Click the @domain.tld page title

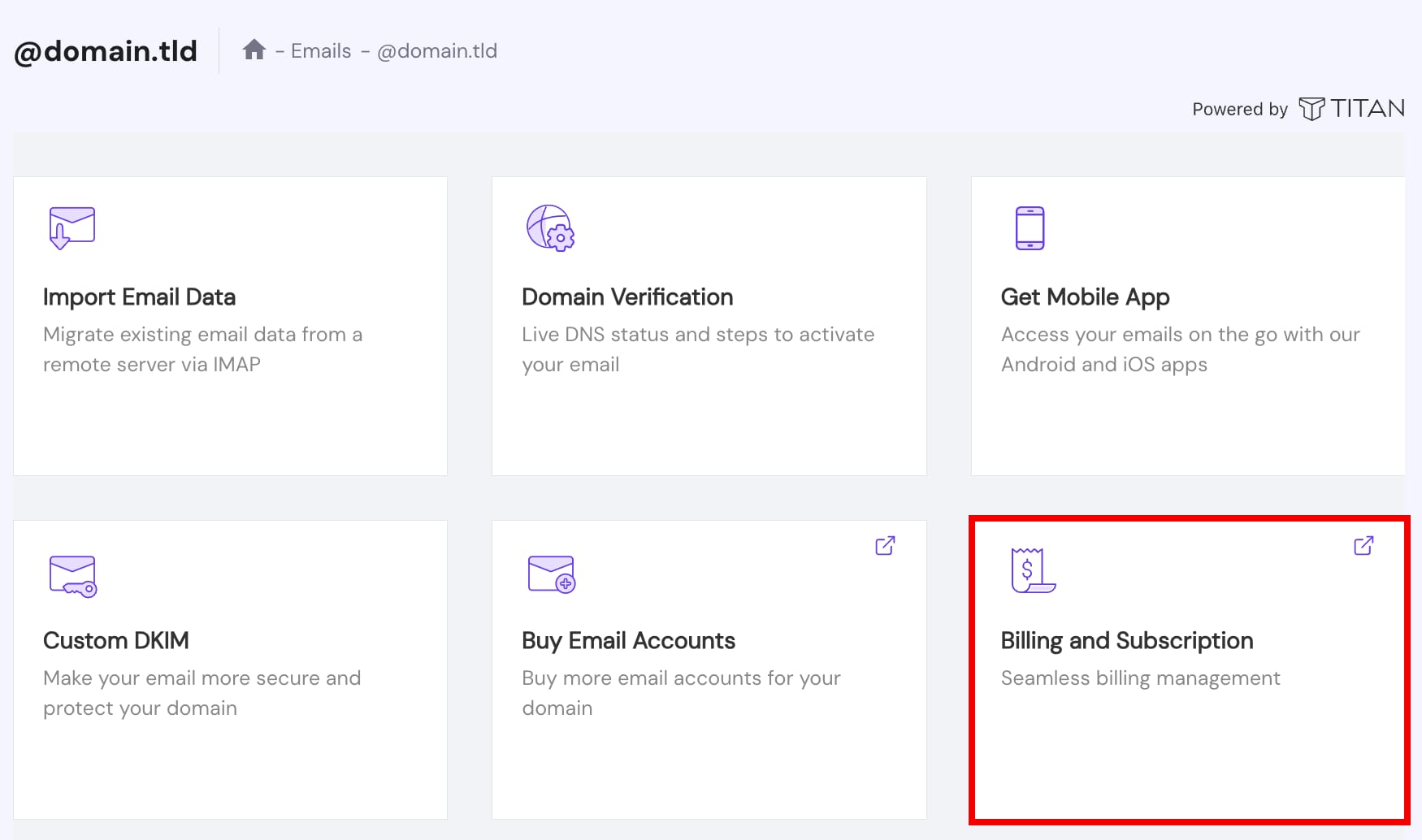[104, 50]
